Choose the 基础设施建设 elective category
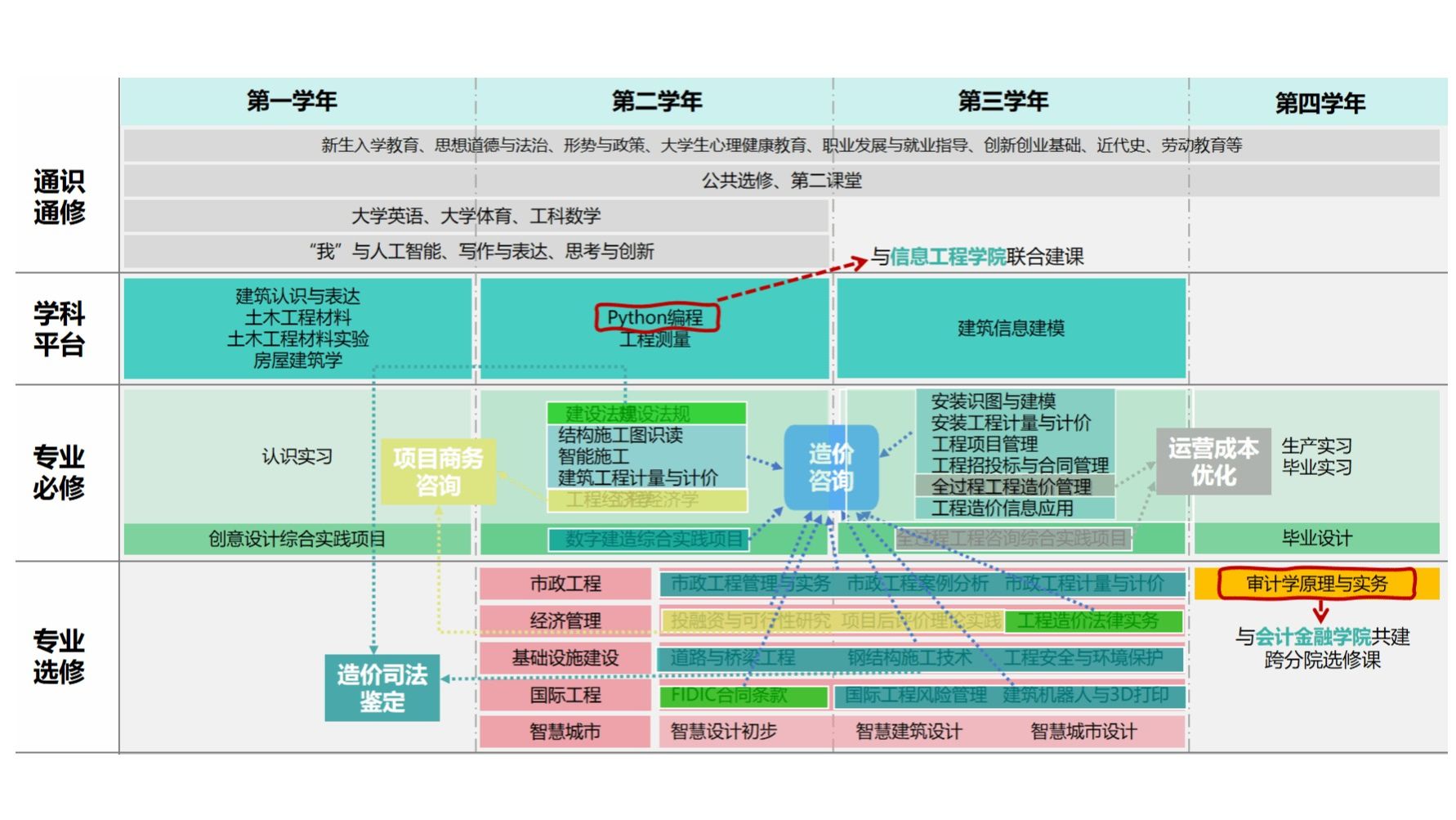This screenshot has width=1456, height=820. 565,658
